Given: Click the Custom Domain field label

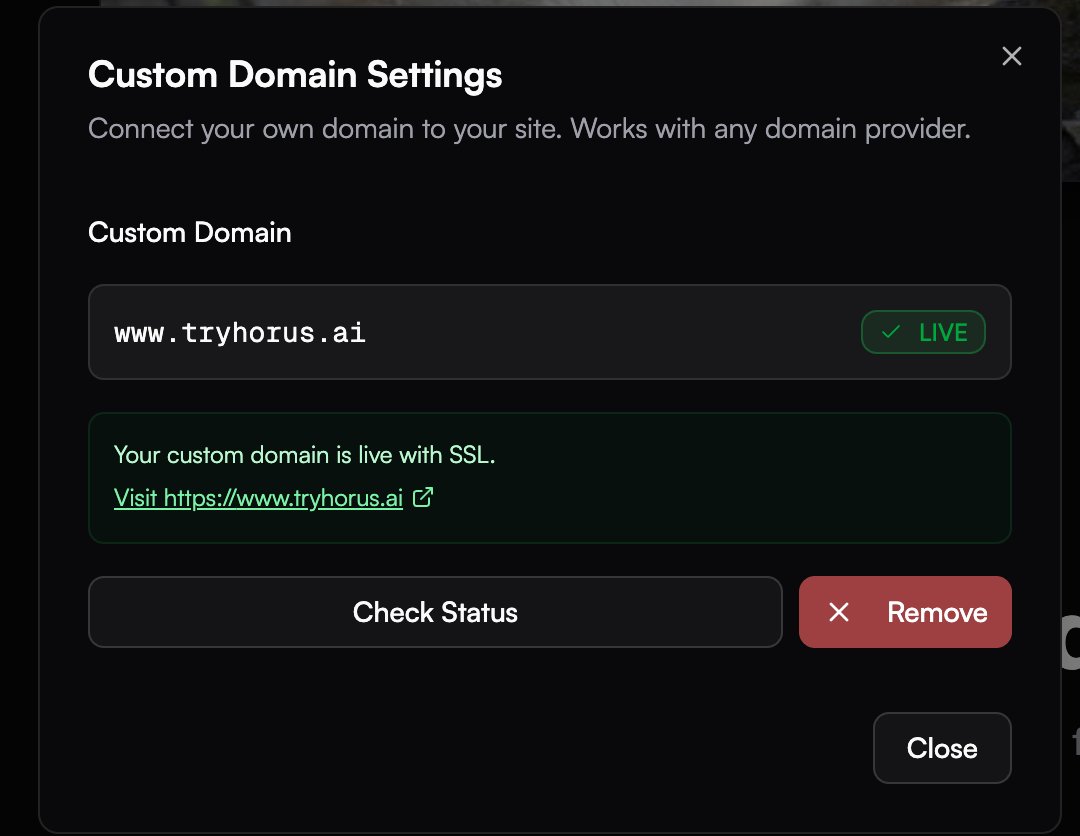Looking at the screenshot, I should [x=190, y=233].
